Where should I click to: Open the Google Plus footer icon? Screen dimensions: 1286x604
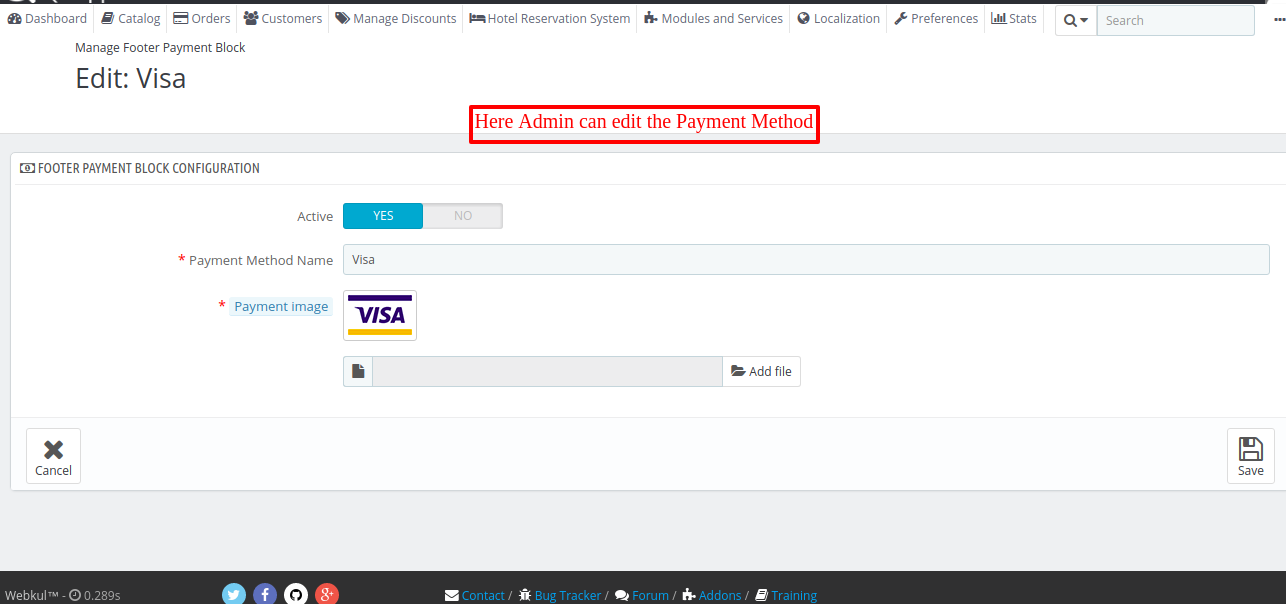tap(327, 595)
